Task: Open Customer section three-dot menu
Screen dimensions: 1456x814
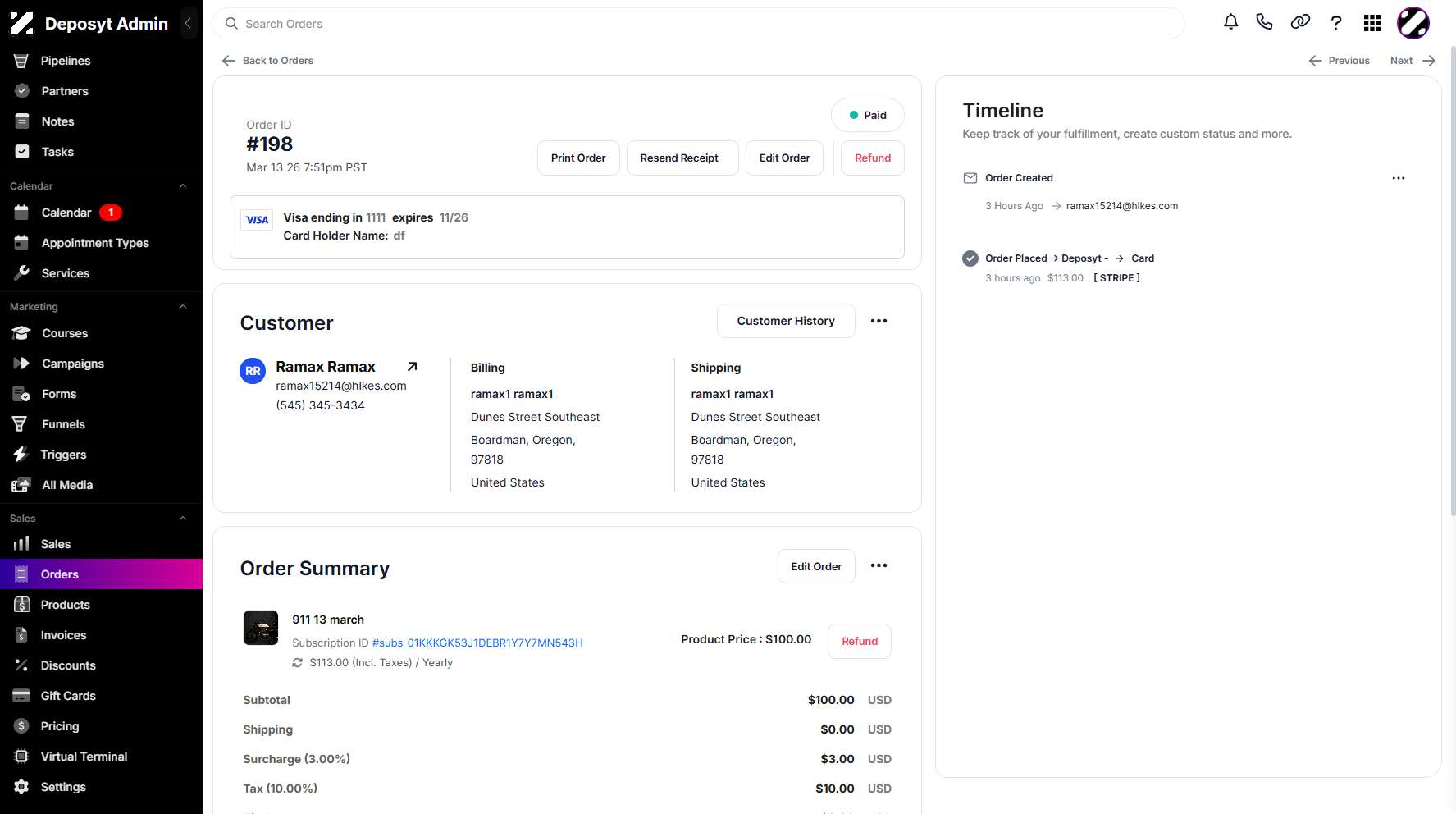Action: (x=879, y=321)
